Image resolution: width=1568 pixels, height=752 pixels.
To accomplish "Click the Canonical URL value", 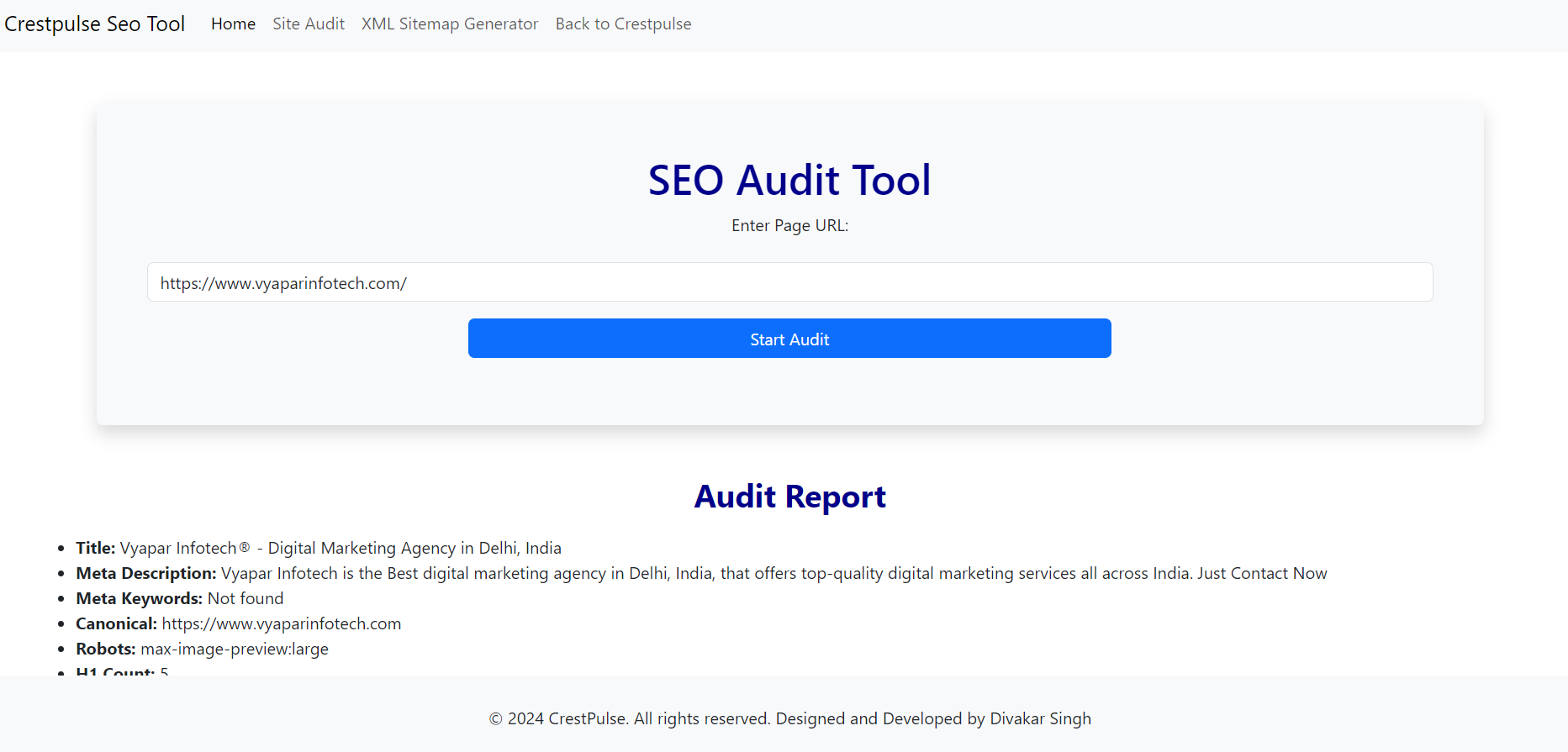I will point(282,623).
